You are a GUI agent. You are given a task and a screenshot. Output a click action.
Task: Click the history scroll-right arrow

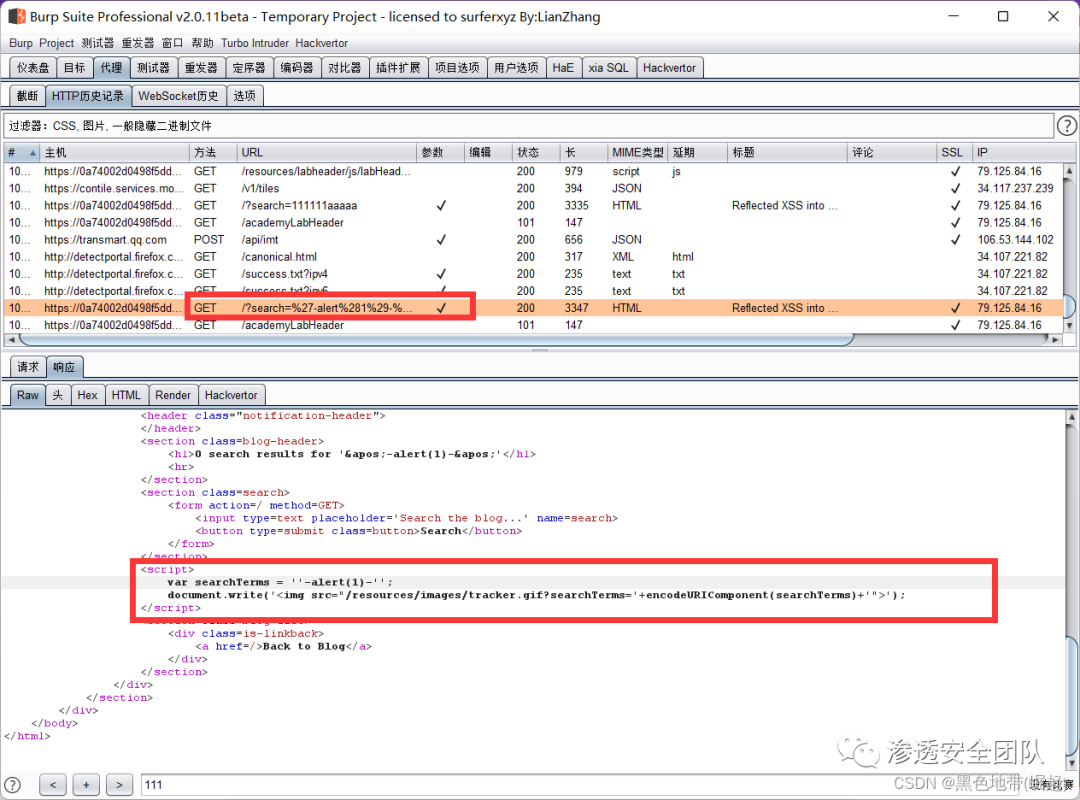click(1055, 340)
